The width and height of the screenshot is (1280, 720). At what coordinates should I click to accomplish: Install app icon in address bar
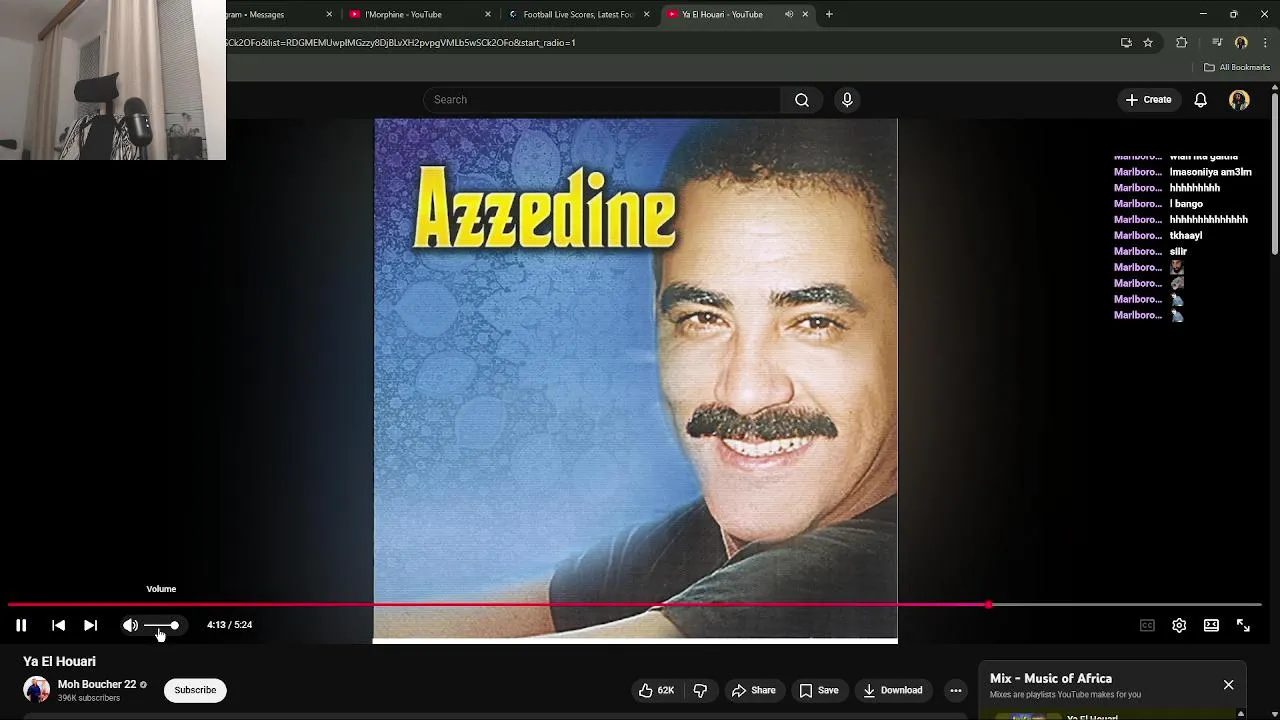(1126, 43)
